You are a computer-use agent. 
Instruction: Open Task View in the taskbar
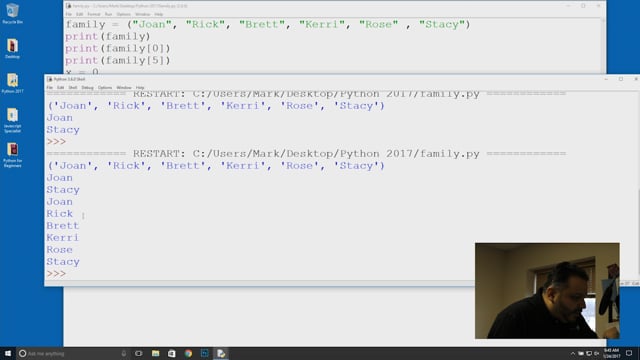click(x=139, y=353)
